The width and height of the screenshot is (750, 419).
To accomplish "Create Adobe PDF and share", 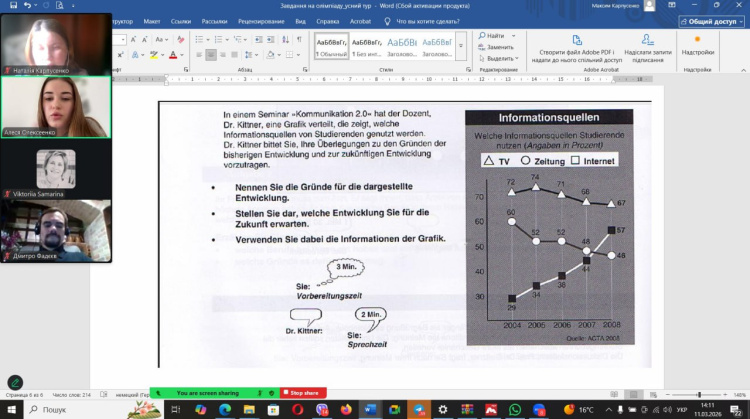I will point(576,49).
